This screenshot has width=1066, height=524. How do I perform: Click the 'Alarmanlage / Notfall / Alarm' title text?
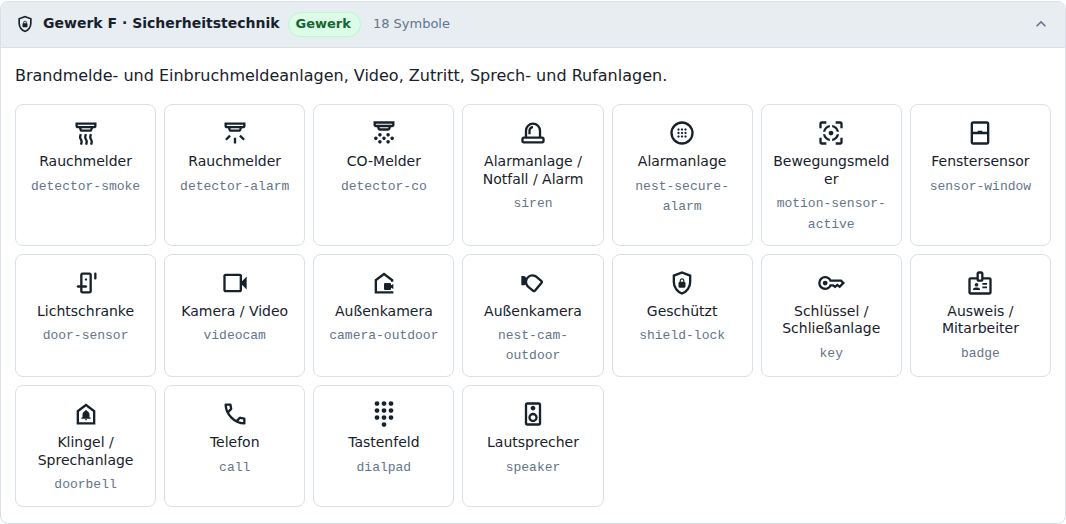click(533, 170)
